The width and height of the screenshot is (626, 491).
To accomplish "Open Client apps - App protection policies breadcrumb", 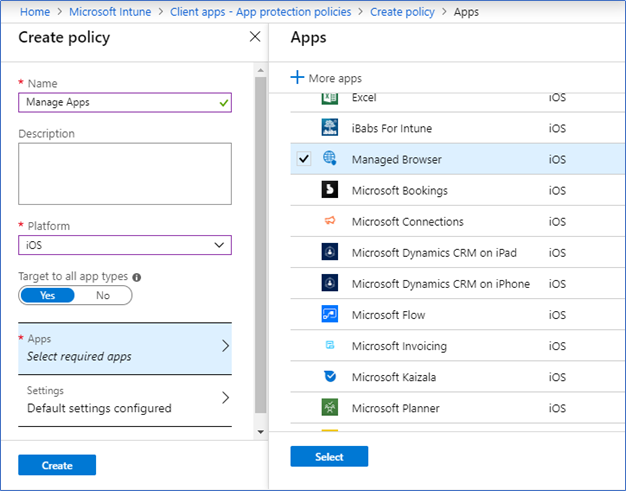I will point(261,12).
